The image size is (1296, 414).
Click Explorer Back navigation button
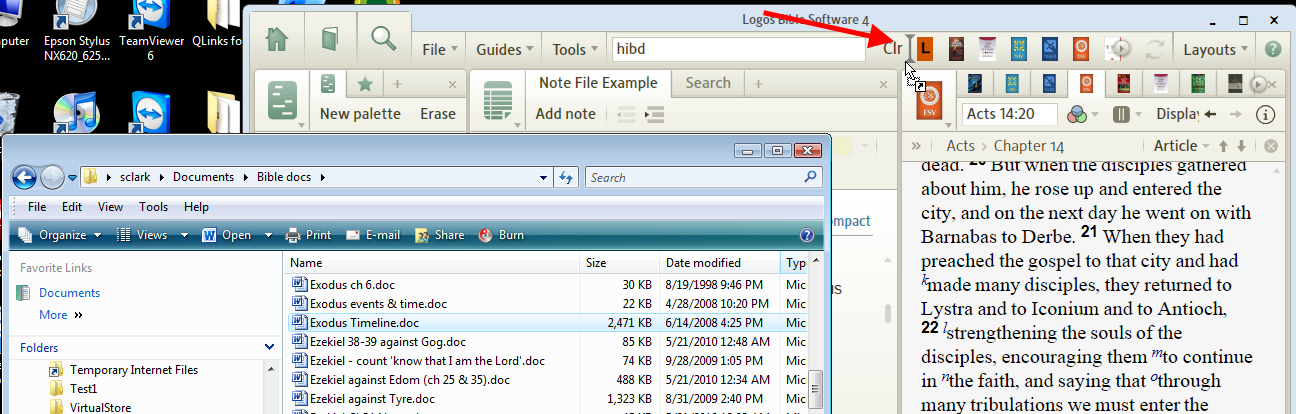26,177
